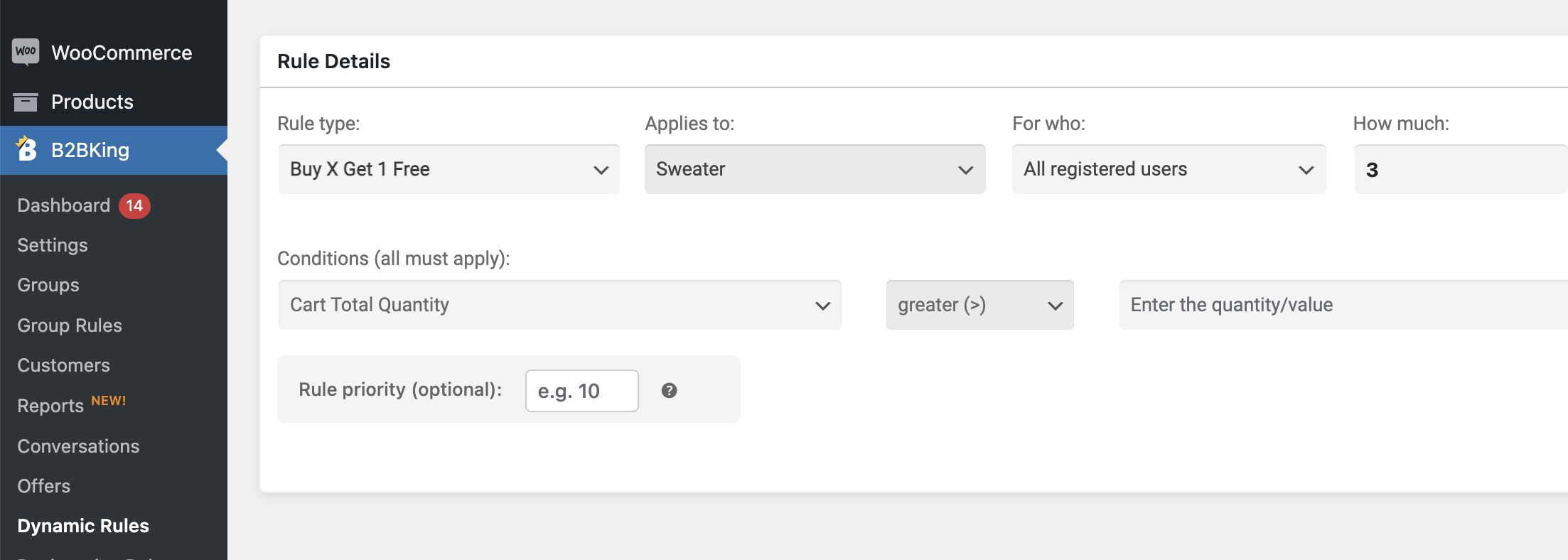Image resolution: width=1568 pixels, height=560 pixels.
Task: Click the Rule Details heading
Action: [333, 61]
